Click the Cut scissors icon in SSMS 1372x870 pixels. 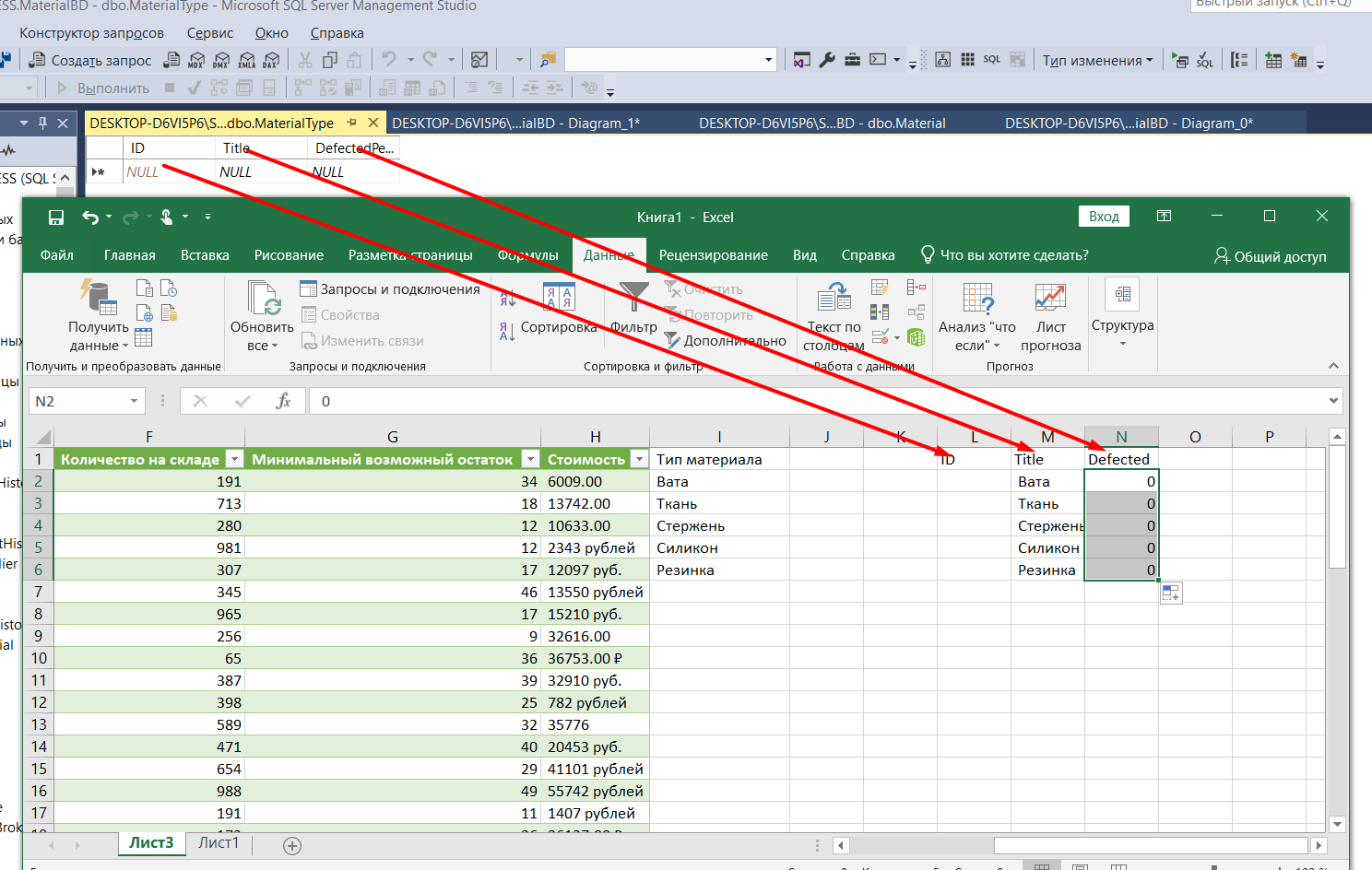pos(304,60)
